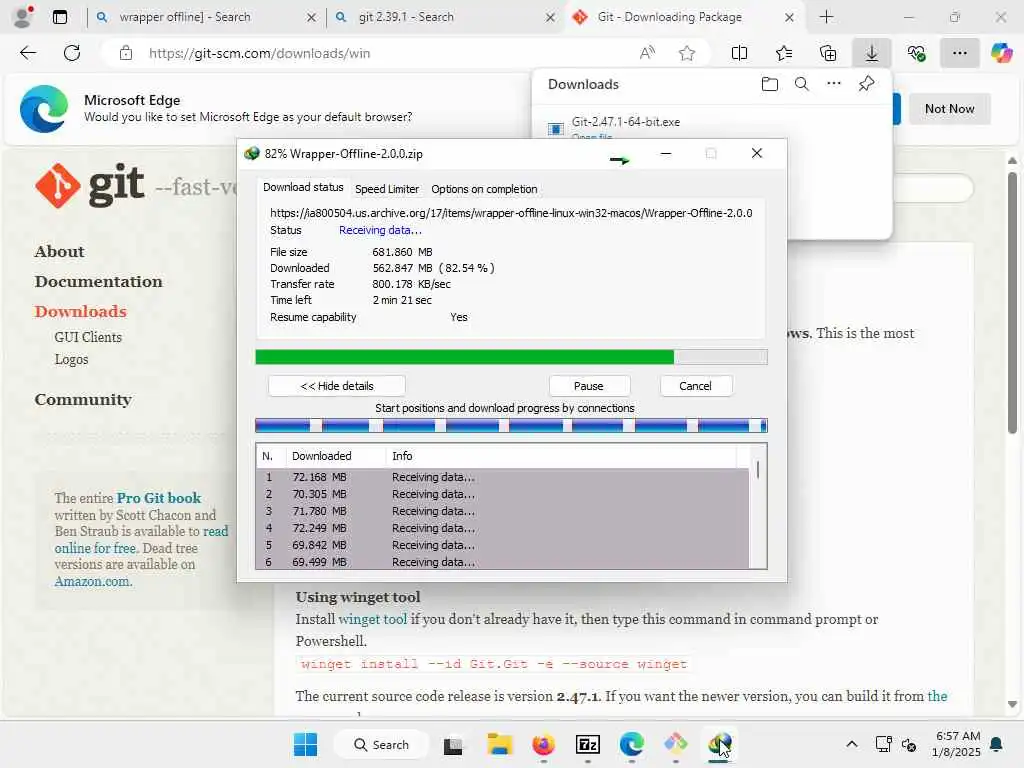The height and width of the screenshot is (768, 1024).
Task: Open 7-Zip from the taskbar
Action: (x=588, y=744)
